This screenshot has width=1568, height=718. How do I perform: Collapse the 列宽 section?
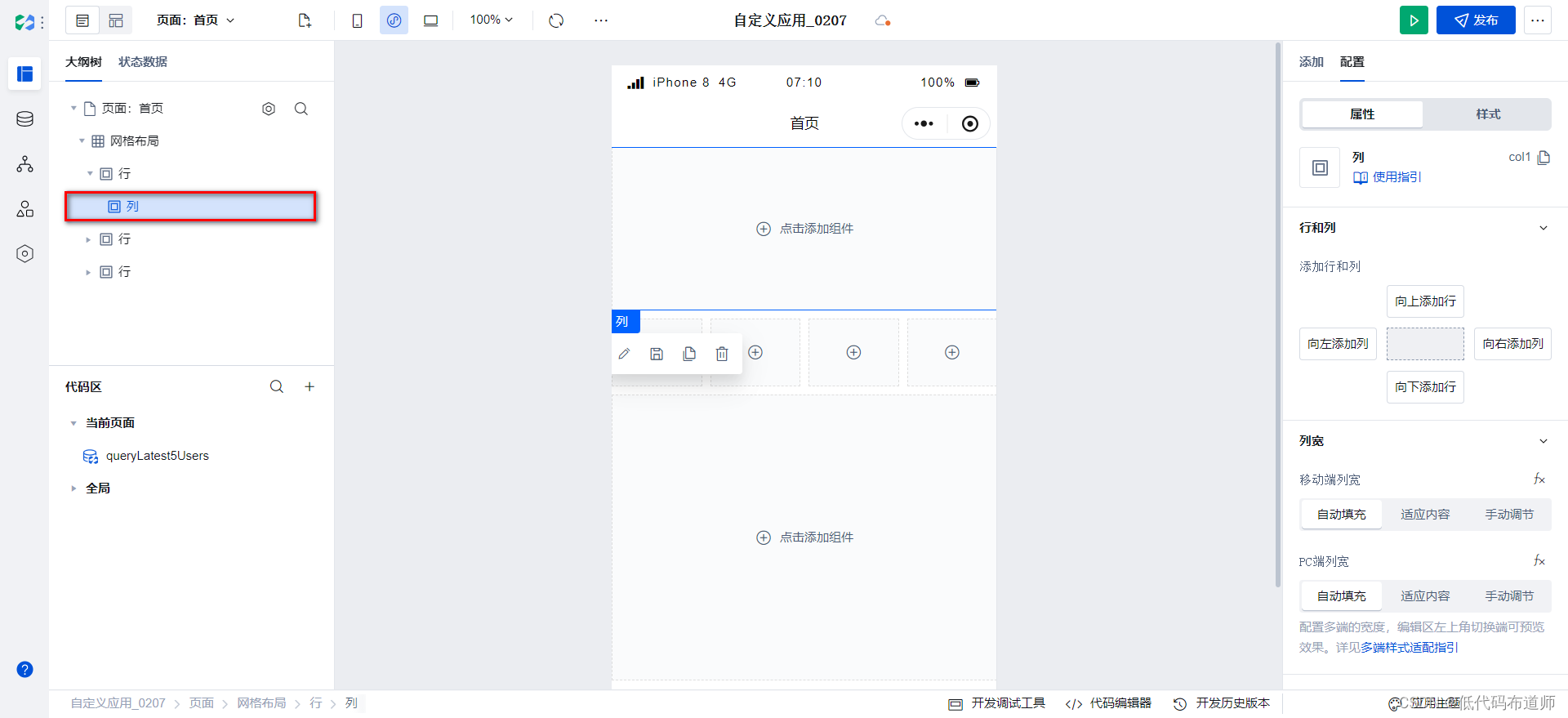[1543, 441]
